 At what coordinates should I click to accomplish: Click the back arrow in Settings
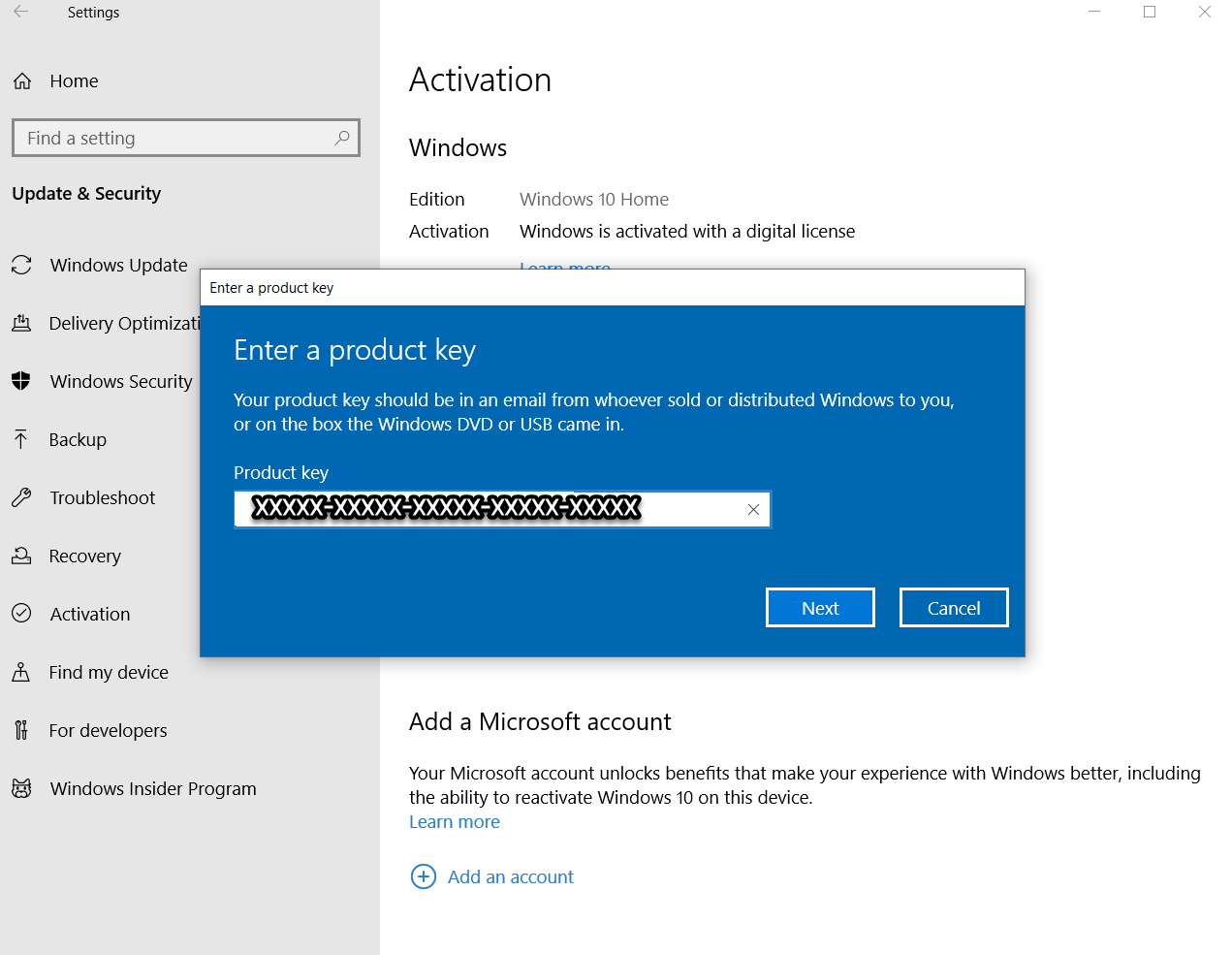coord(21,13)
